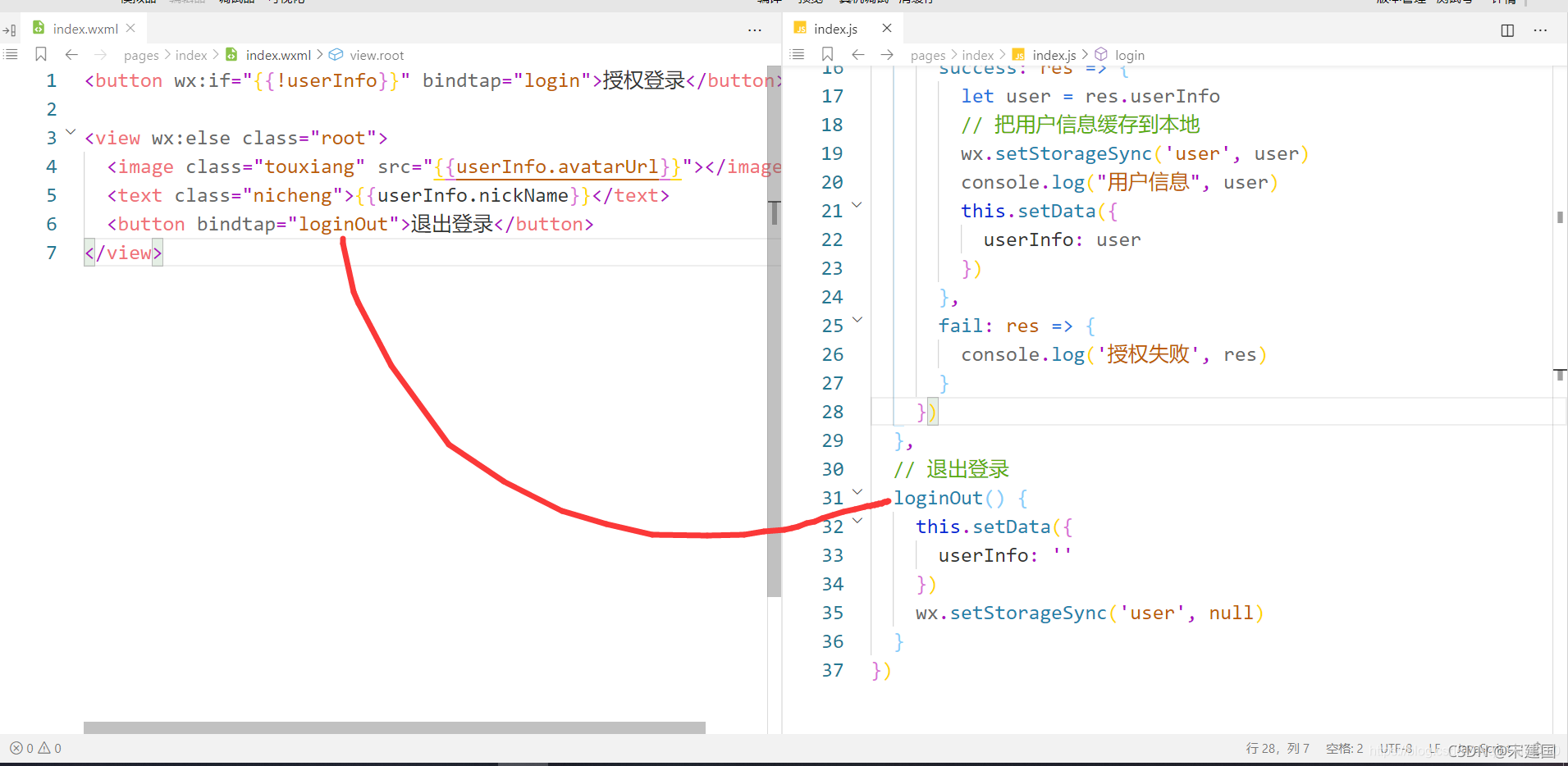Click line number 1 in wxml editor

point(52,80)
